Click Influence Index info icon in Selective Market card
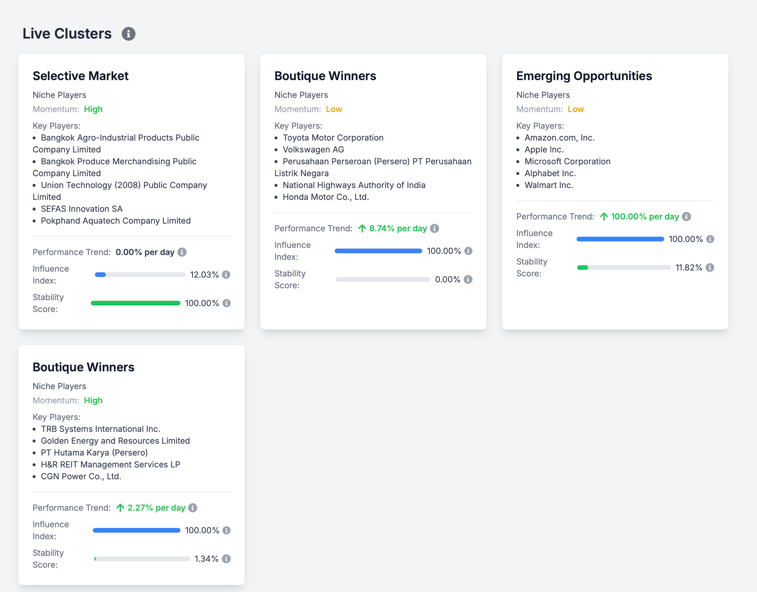The height and width of the screenshot is (592, 757). [x=226, y=275]
